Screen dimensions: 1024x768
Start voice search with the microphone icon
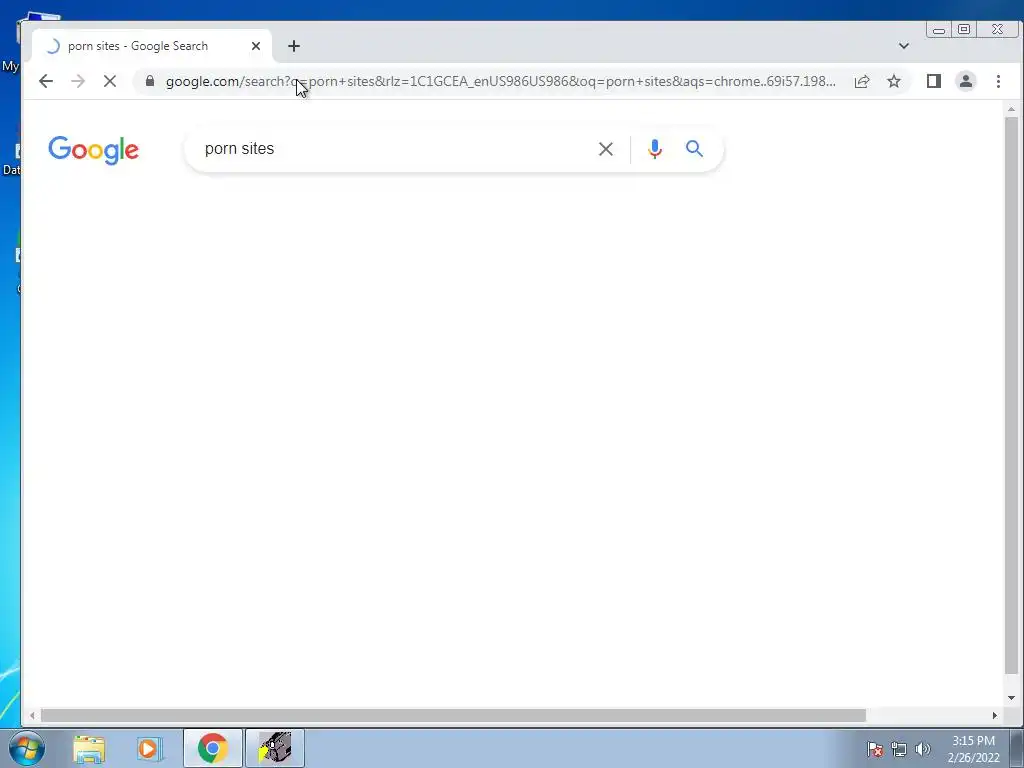click(654, 149)
